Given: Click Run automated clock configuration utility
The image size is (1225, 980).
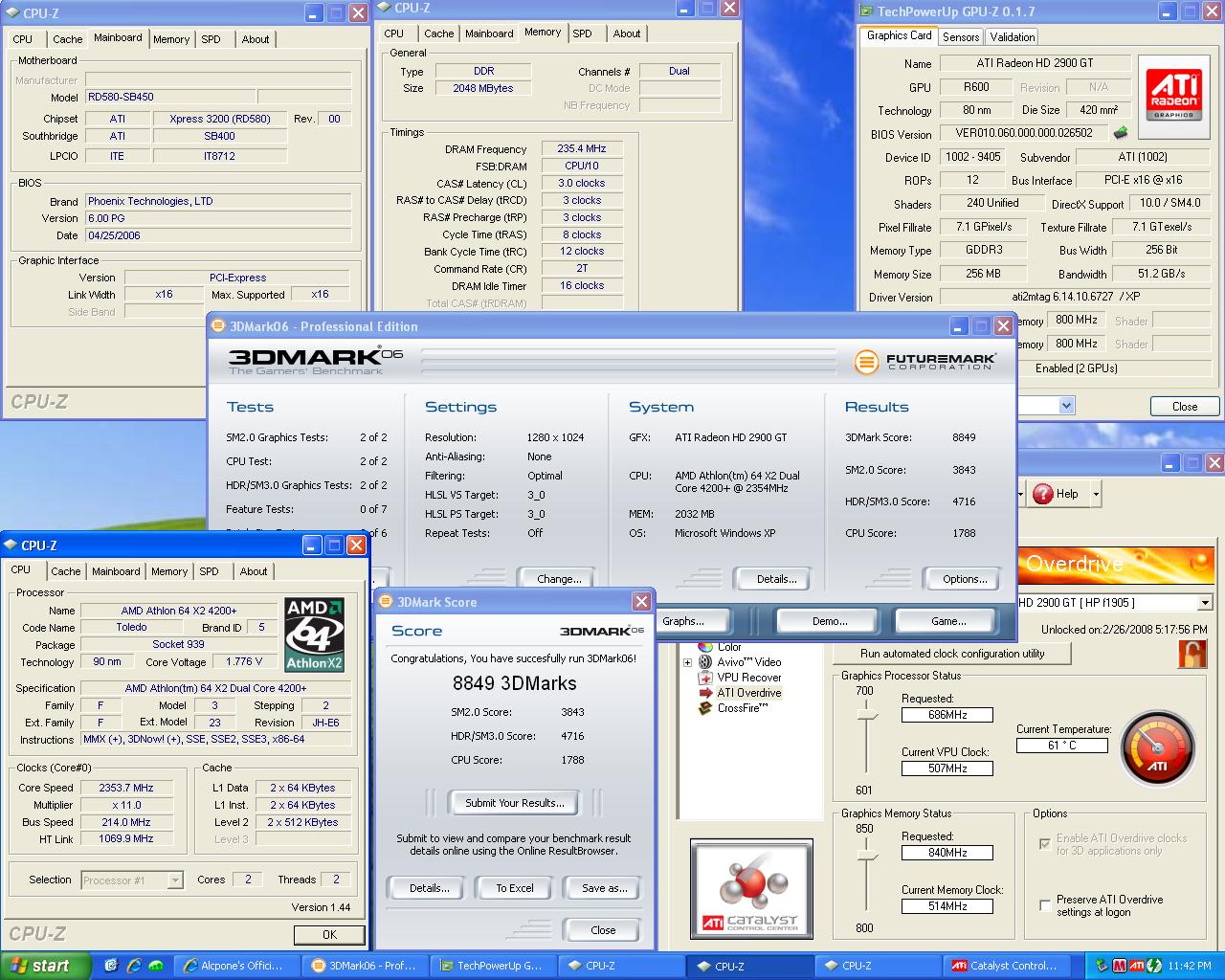Looking at the screenshot, I should [952, 654].
